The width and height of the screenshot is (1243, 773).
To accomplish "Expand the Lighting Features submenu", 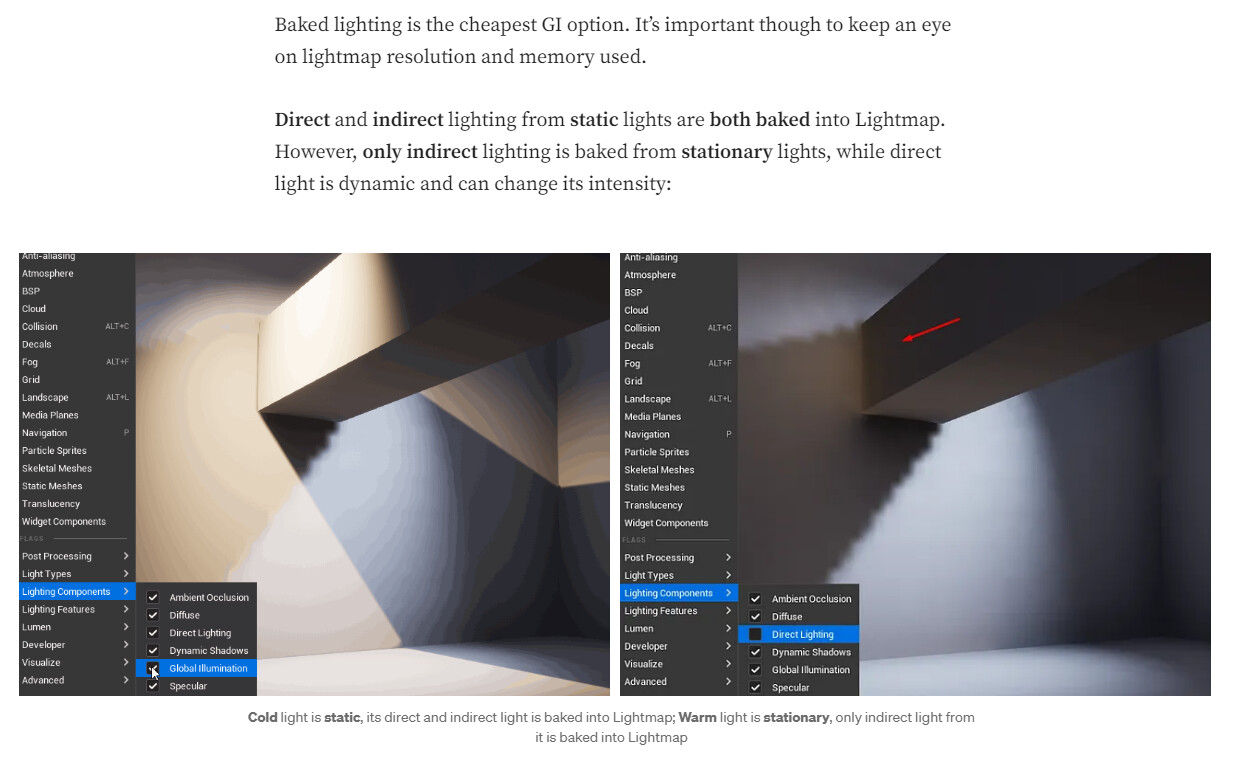I will click(60, 609).
